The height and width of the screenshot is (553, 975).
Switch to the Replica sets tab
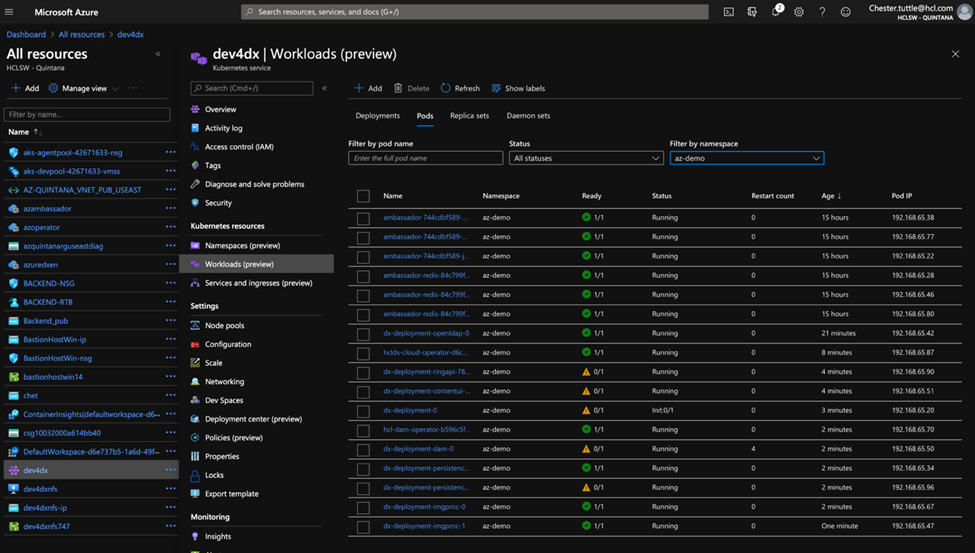point(469,116)
